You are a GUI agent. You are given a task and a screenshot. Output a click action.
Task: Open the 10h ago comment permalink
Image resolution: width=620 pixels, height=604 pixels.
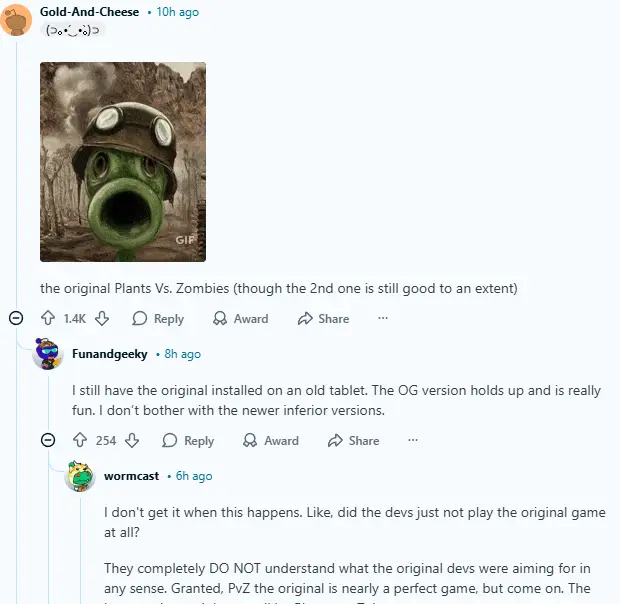[x=178, y=12]
